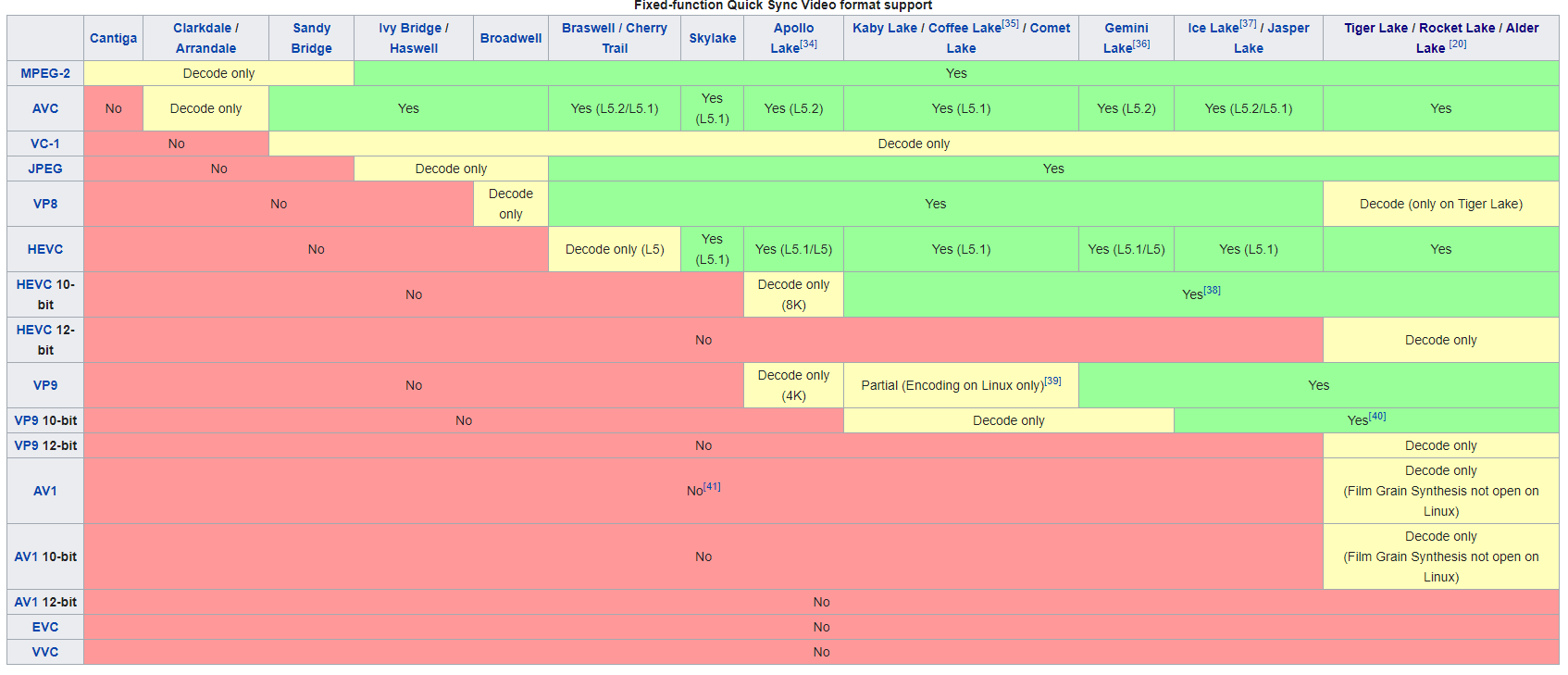This screenshot has height=675, width=1568.
Task: Click the VC-1 row link
Action: click(x=45, y=144)
